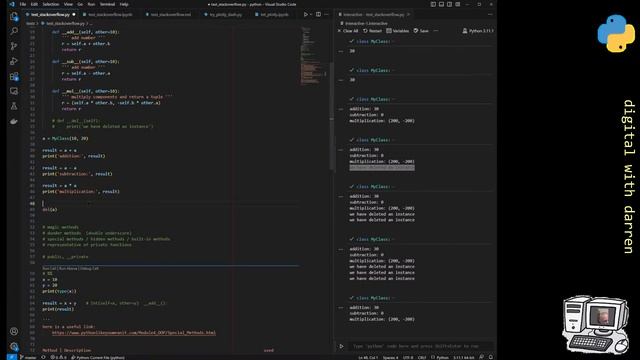
Task: Click the Split Editor icon
Action: click(x=318, y=14)
